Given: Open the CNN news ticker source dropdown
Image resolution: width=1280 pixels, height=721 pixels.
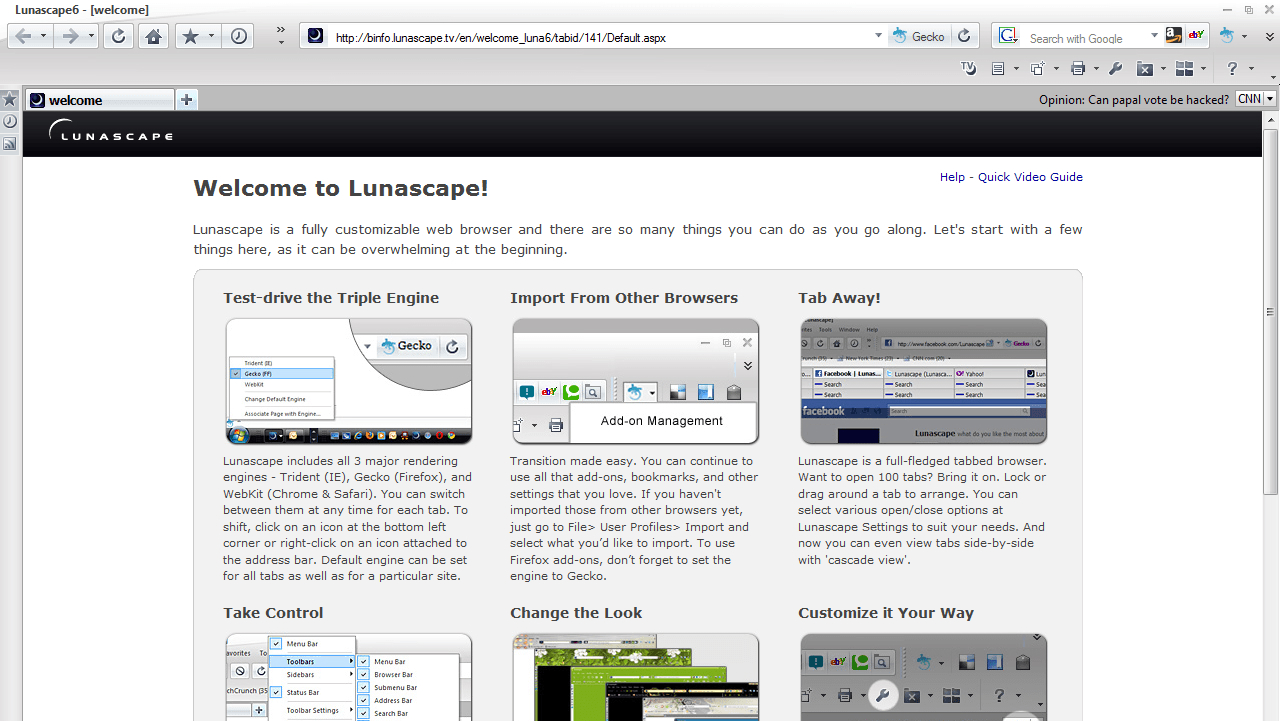Looking at the screenshot, I should (x=1270, y=99).
